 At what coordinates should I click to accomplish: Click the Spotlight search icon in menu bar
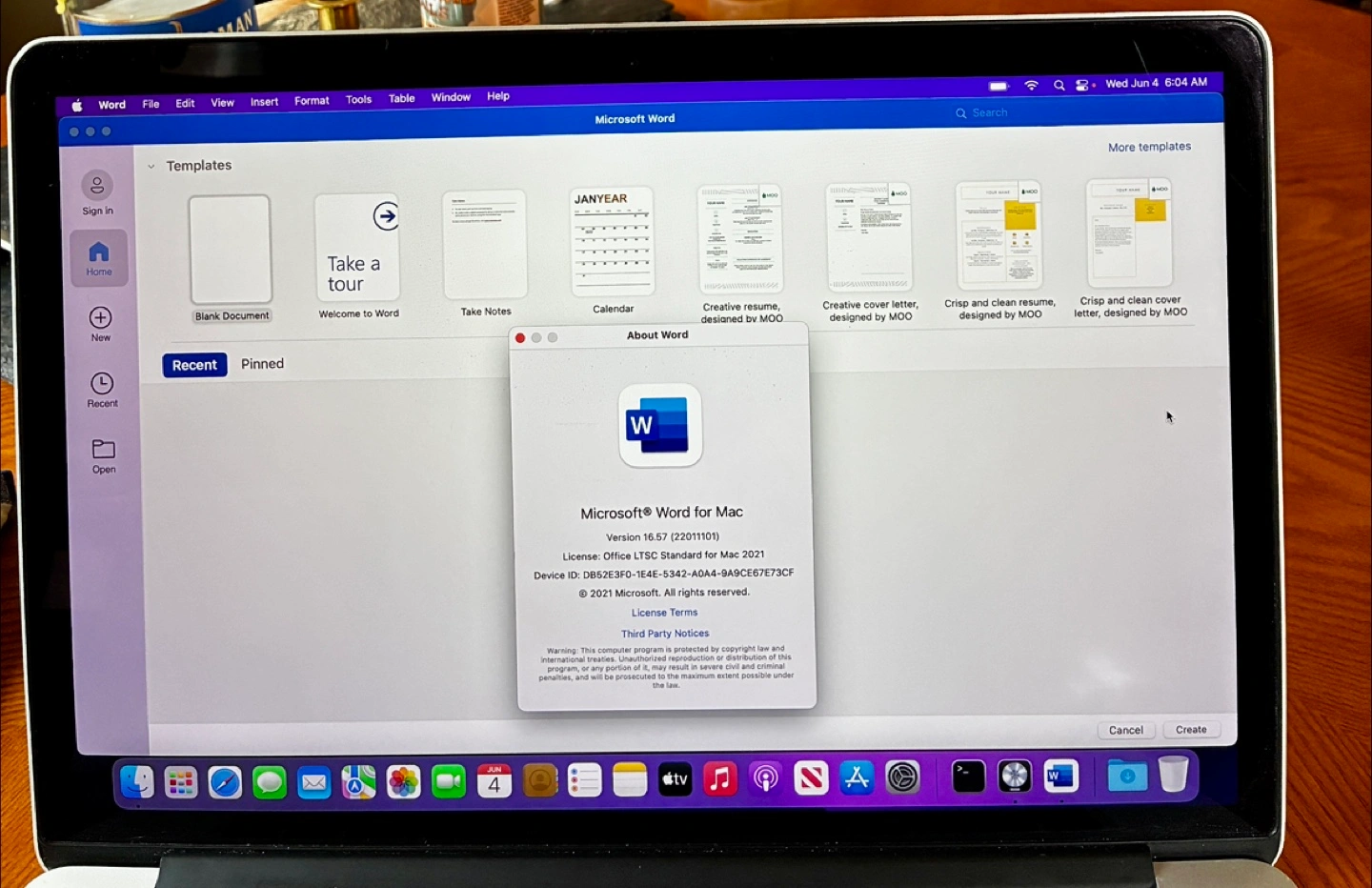point(1059,85)
